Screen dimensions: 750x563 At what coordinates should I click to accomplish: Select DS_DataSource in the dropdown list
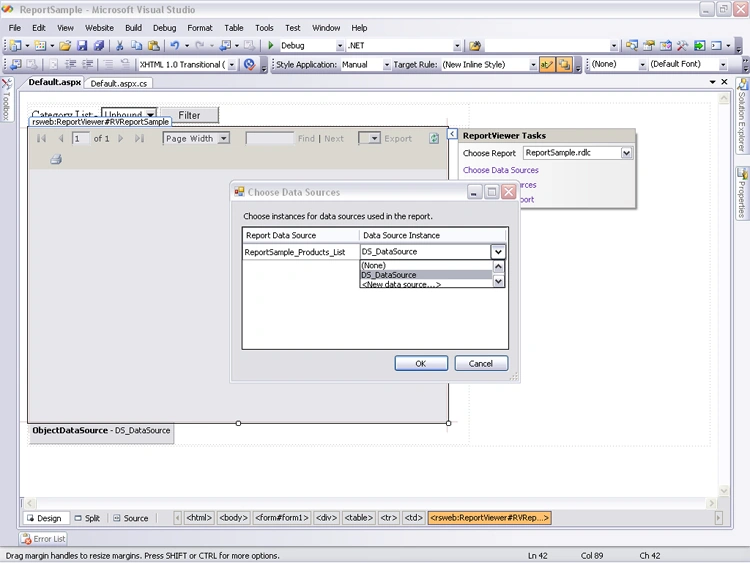[426, 275]
